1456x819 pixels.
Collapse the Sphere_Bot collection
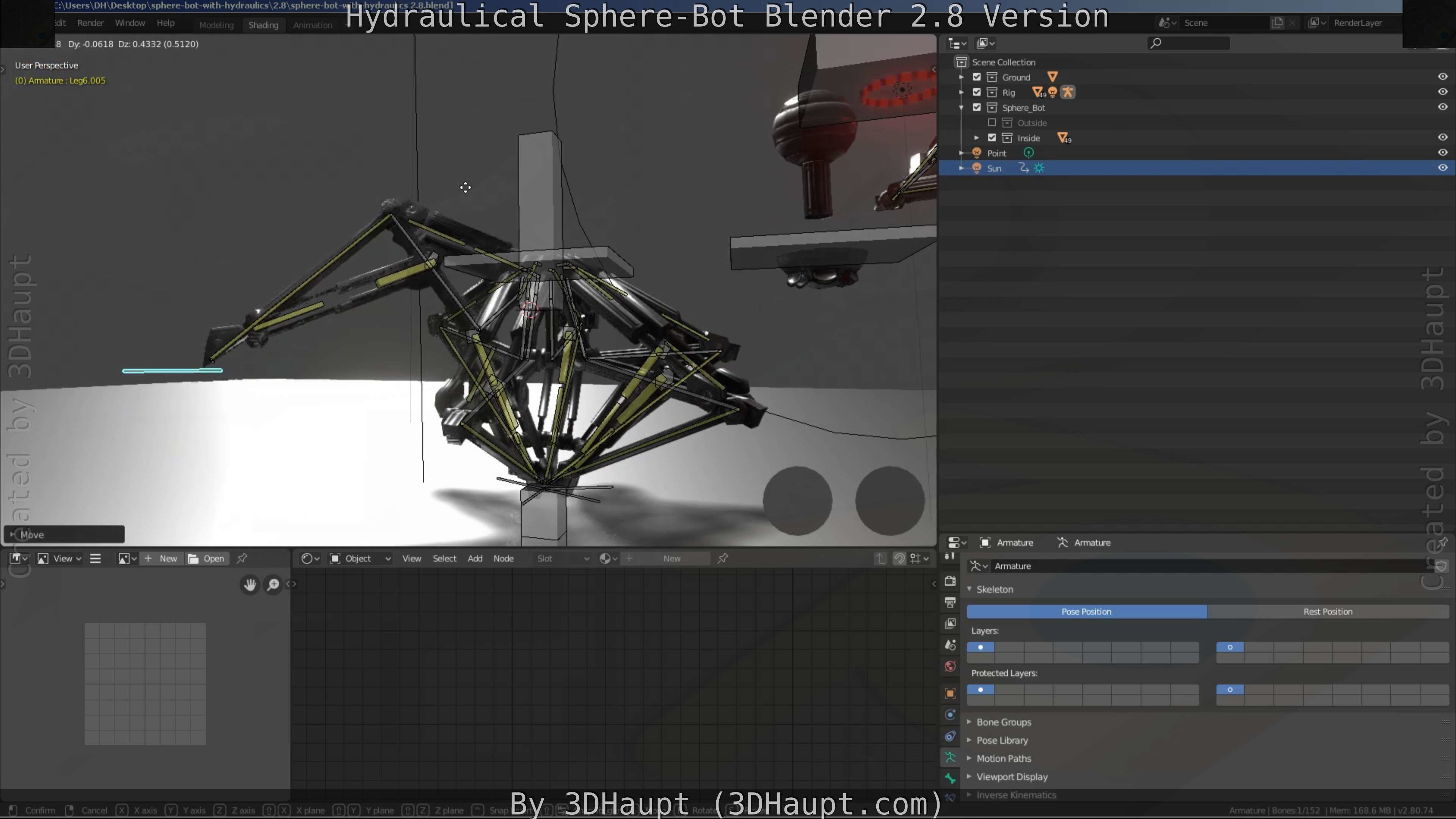coord(962,107)
